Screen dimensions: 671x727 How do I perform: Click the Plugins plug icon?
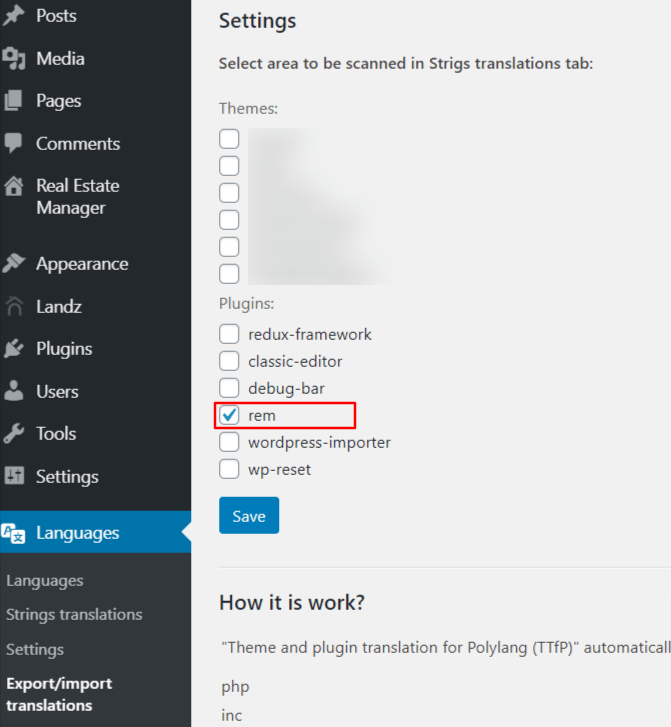point(13,349)
